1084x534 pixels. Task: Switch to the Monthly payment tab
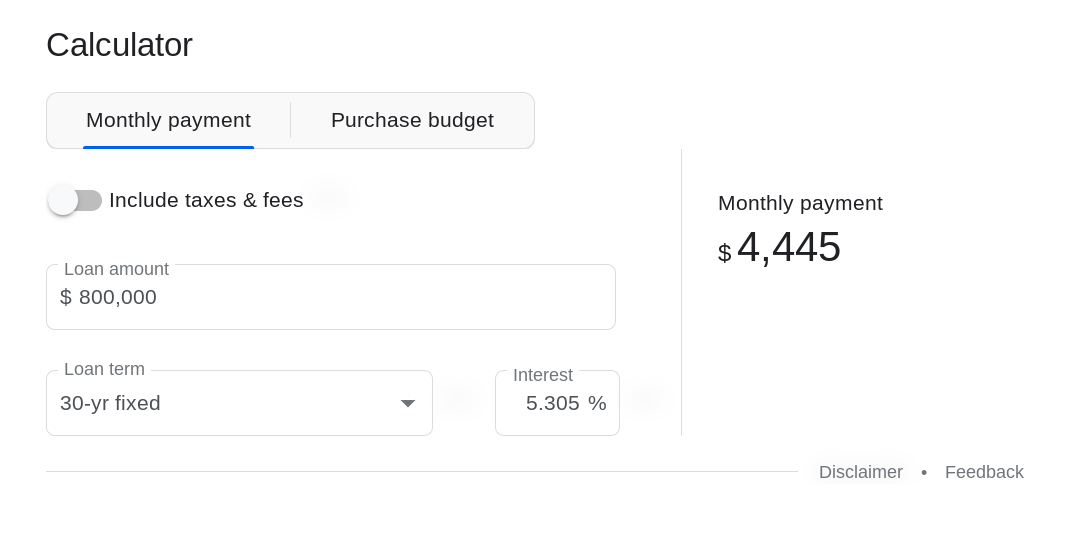[168, 120]
